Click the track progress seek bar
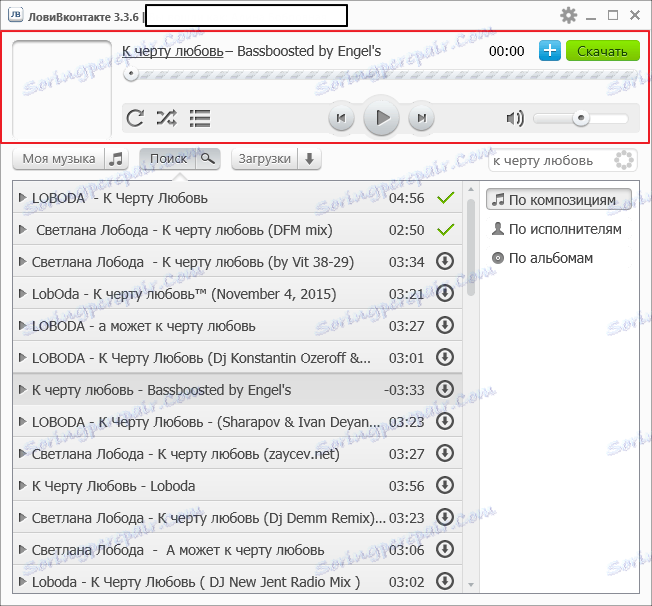The image size is (652, 606). coord(380,74)
